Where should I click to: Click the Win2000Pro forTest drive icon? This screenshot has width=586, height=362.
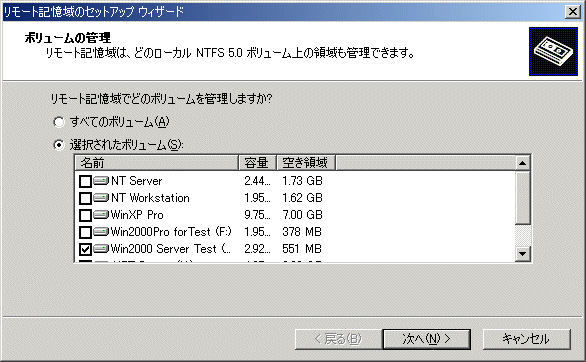101,232
